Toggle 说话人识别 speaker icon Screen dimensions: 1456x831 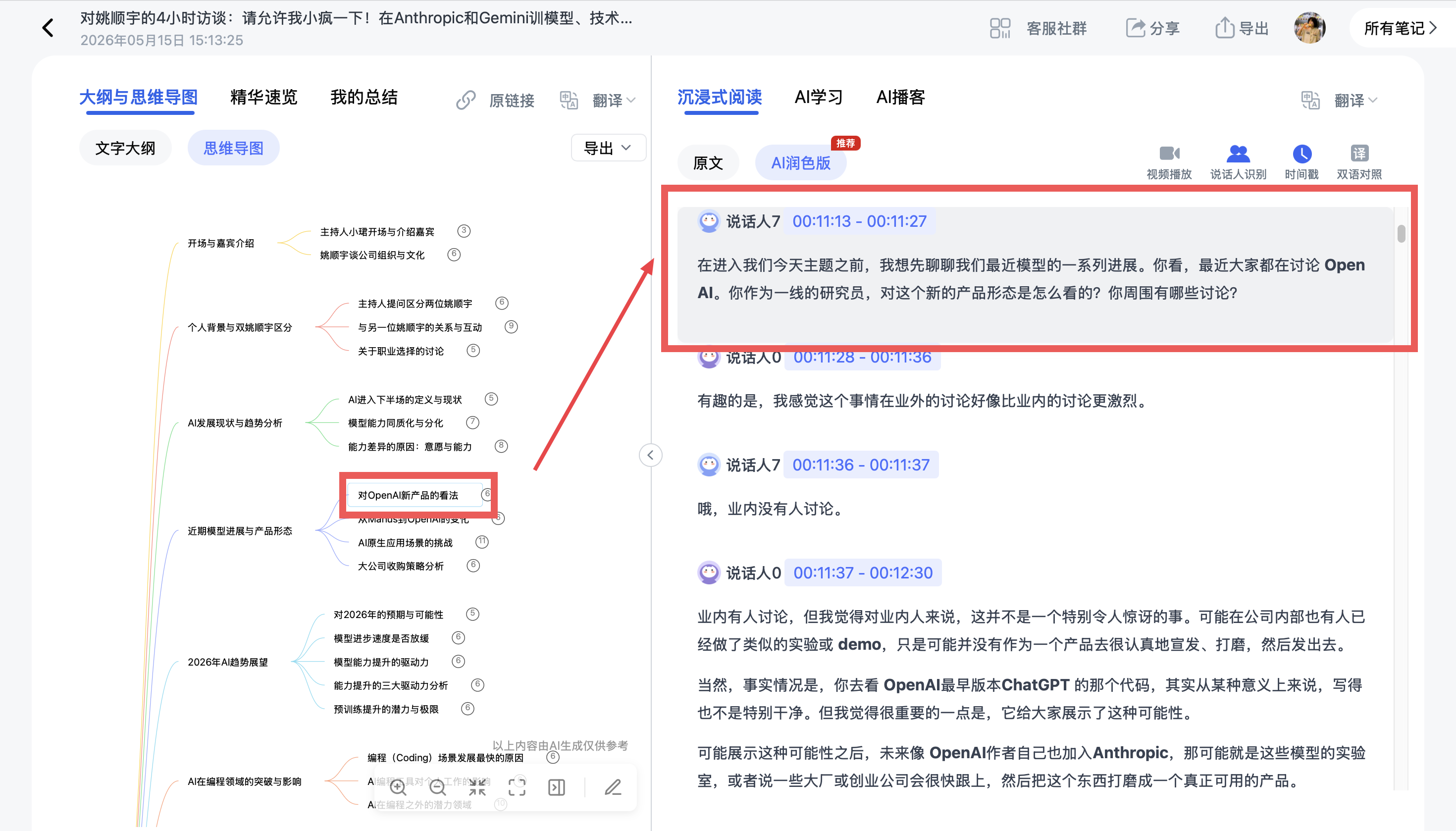pyautogui.click(x=1238, y=153)
